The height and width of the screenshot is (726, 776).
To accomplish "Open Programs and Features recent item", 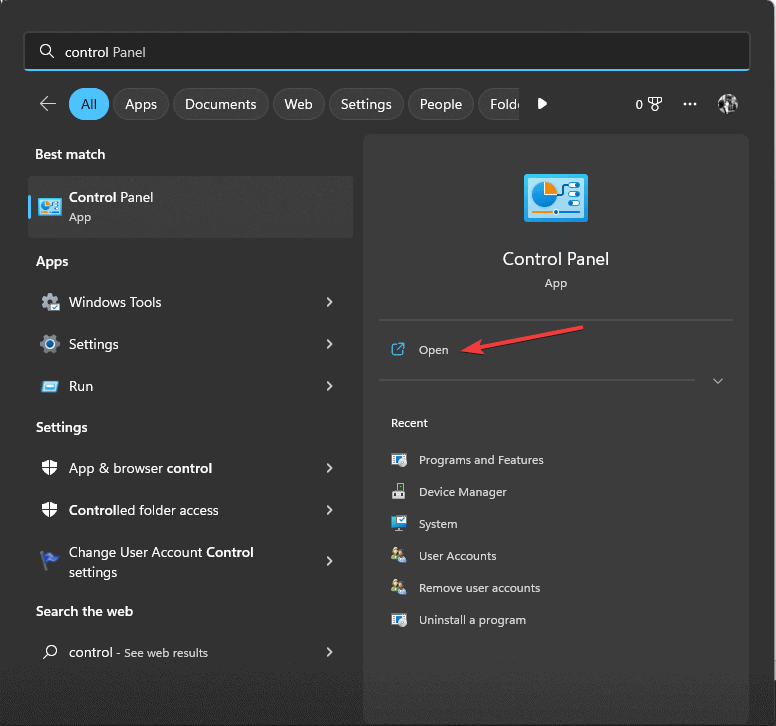I will point(481,460).
